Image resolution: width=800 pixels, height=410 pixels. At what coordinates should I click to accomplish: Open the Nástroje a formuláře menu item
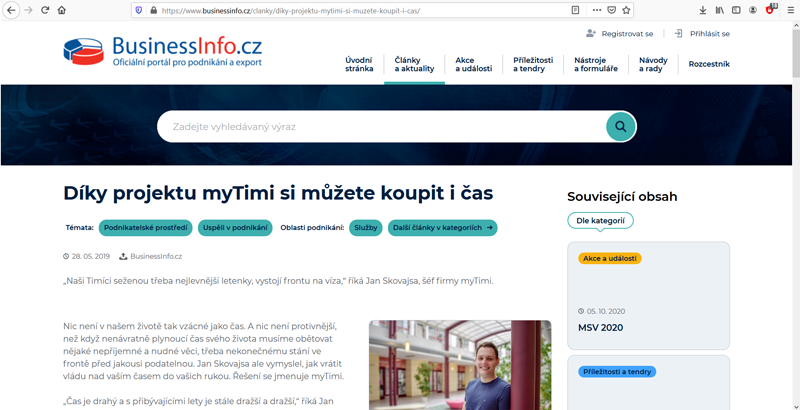(596, 64)
